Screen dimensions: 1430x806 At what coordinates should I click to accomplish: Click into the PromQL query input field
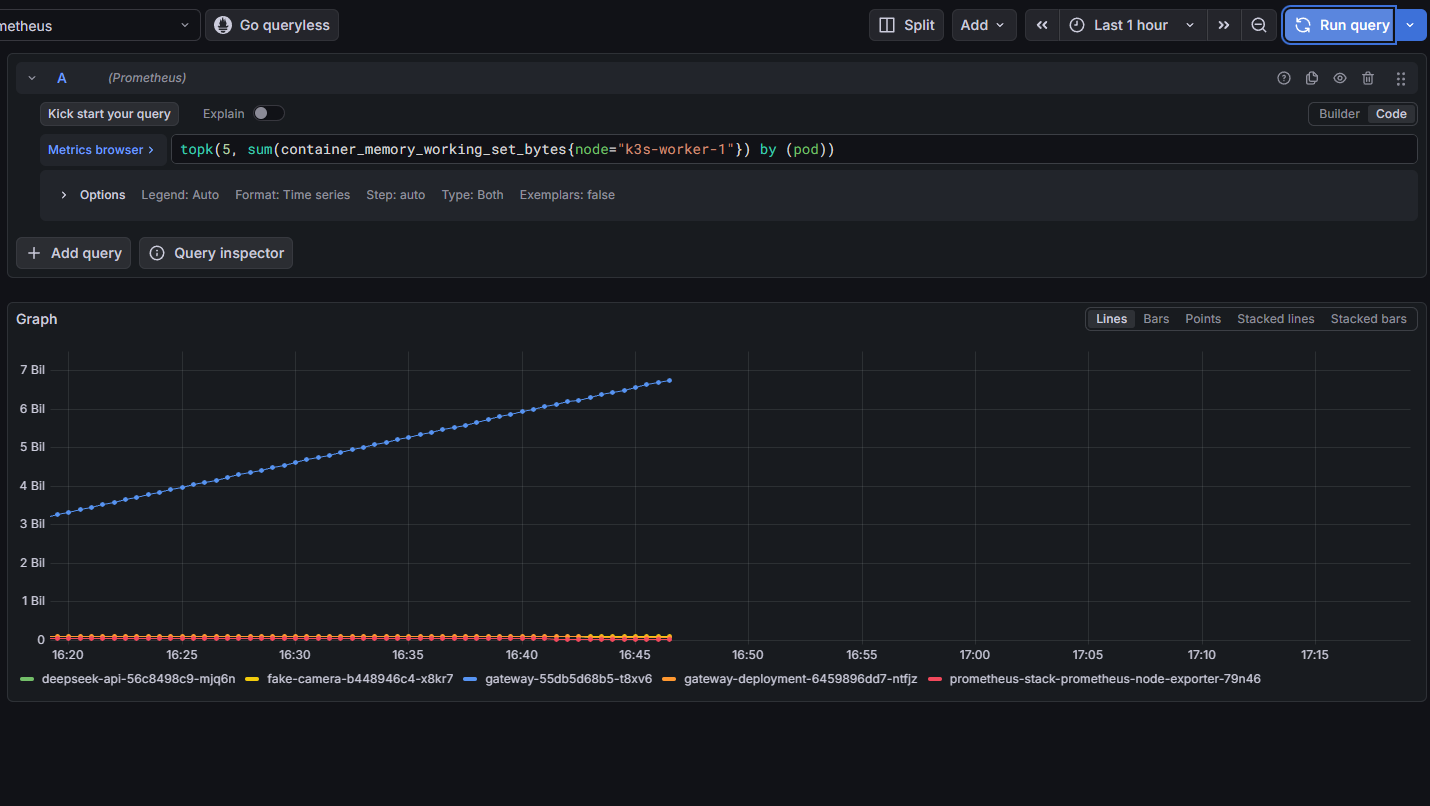point(794,149)
